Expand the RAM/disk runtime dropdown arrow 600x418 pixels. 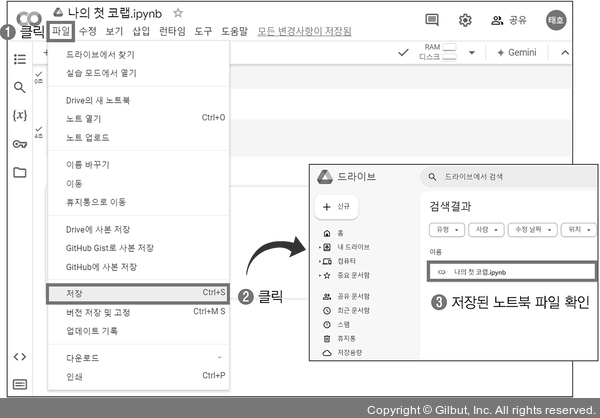tap(471, 52)
